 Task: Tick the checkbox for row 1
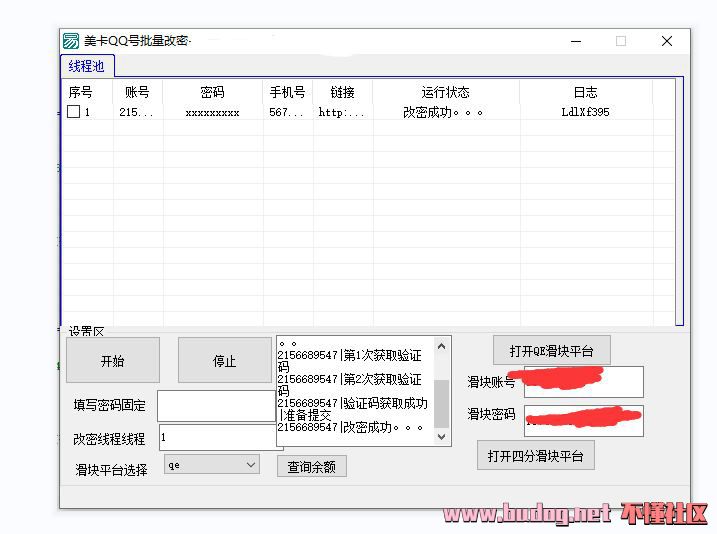(74, 112)
